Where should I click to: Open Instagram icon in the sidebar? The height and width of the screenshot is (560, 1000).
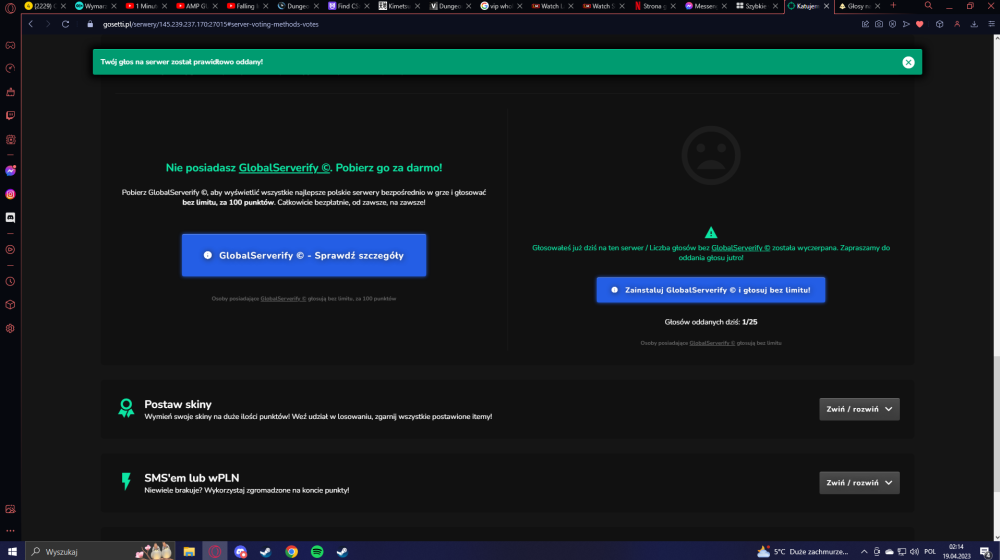click(10, 194)
